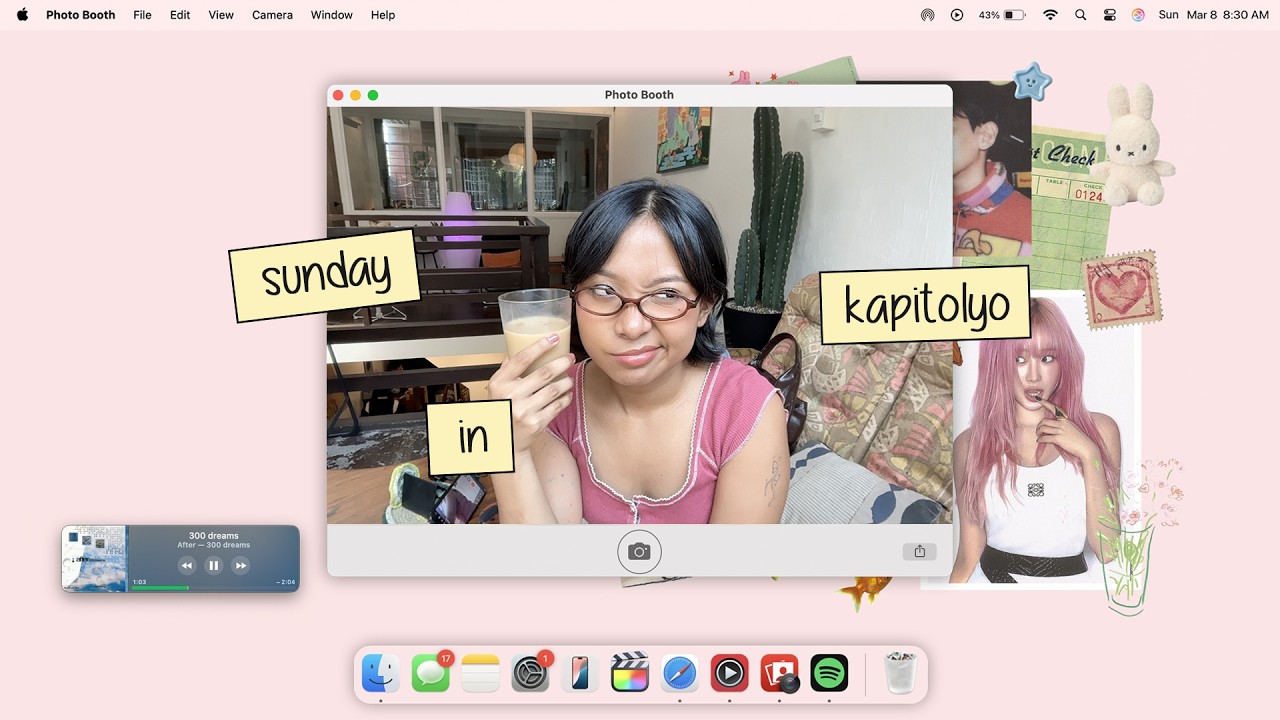Click the 300 dreams progress bar
Screen dimensions: 1280x720
213,587
